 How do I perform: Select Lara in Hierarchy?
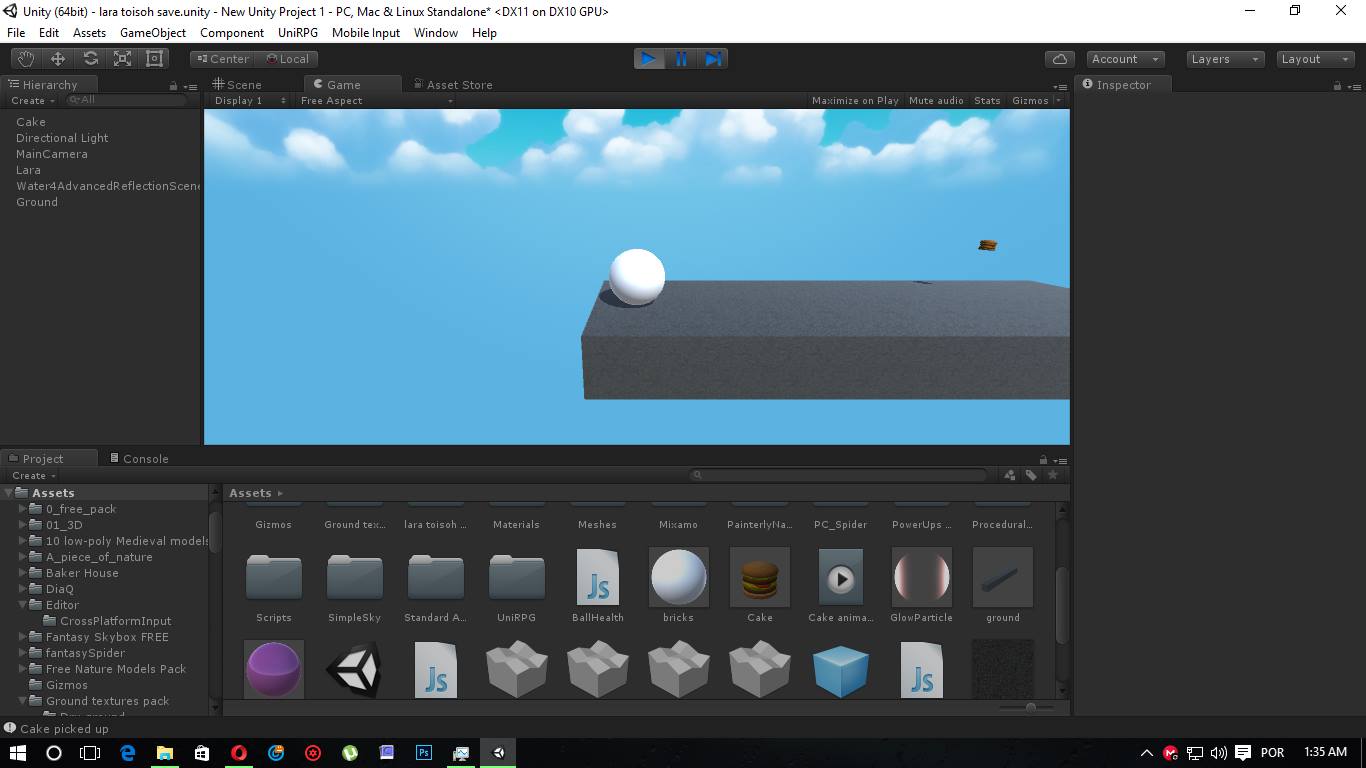click(x=28, y=170)
